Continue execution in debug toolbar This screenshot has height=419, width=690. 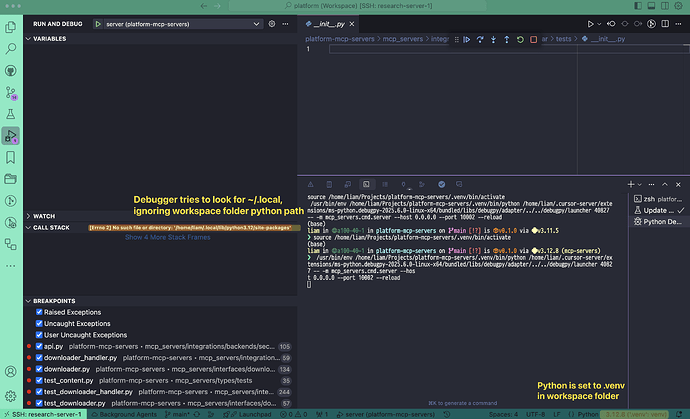click(467, 40)
